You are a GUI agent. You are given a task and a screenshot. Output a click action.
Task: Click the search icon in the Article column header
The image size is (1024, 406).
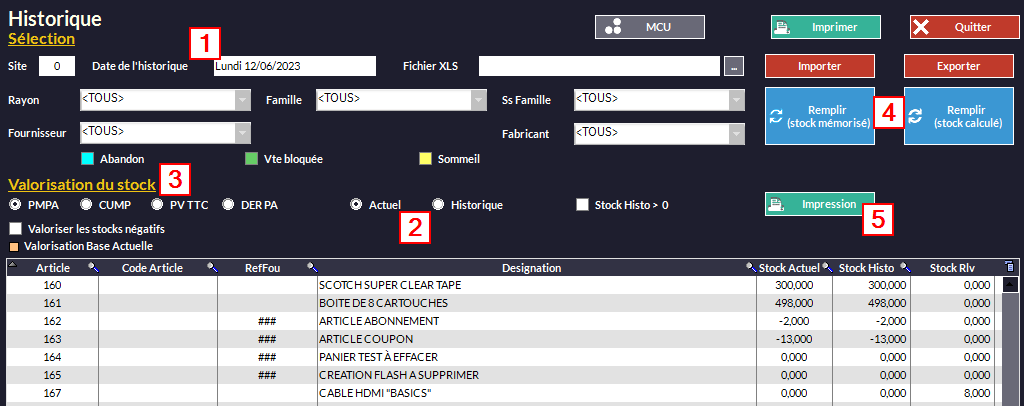click(x=92, y=268)
